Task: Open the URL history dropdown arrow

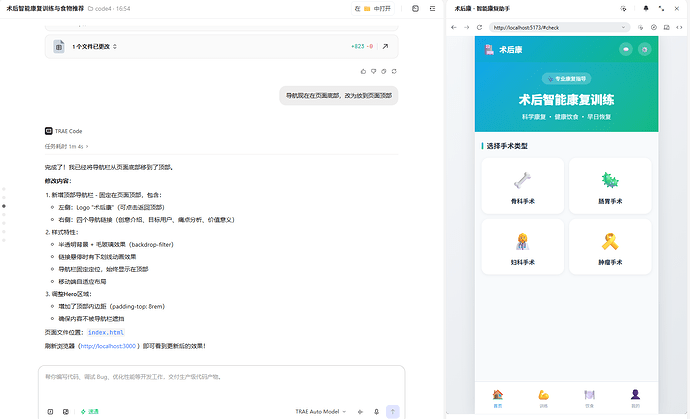Action: coord(623,27)
